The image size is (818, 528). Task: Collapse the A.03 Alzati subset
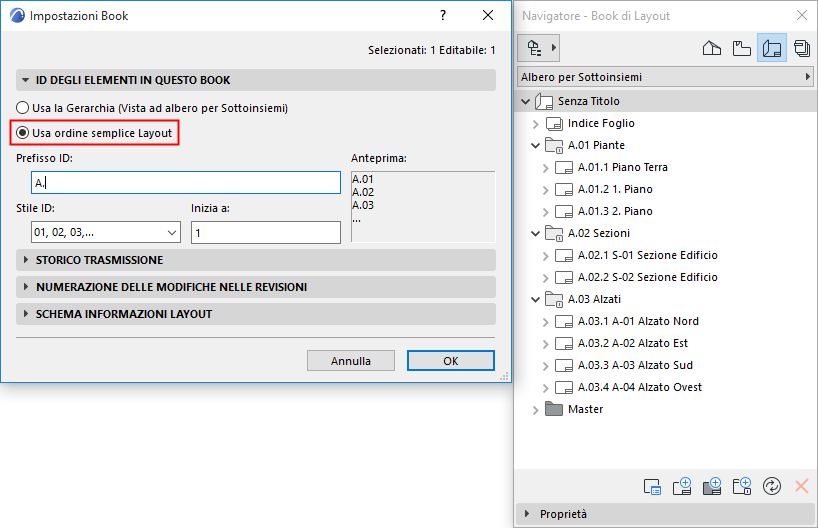coord(535,299)
